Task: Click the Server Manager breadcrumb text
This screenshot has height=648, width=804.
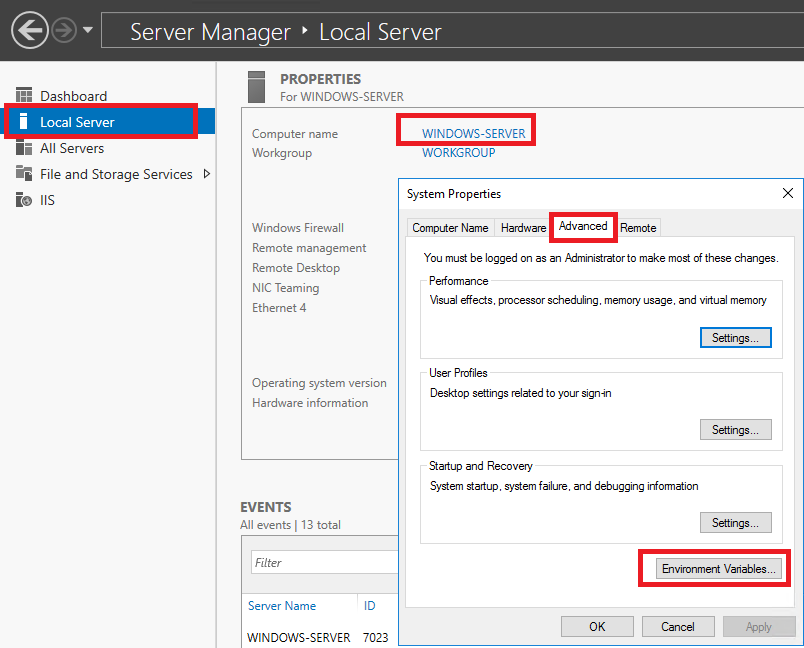Action: tap(210, 32)
